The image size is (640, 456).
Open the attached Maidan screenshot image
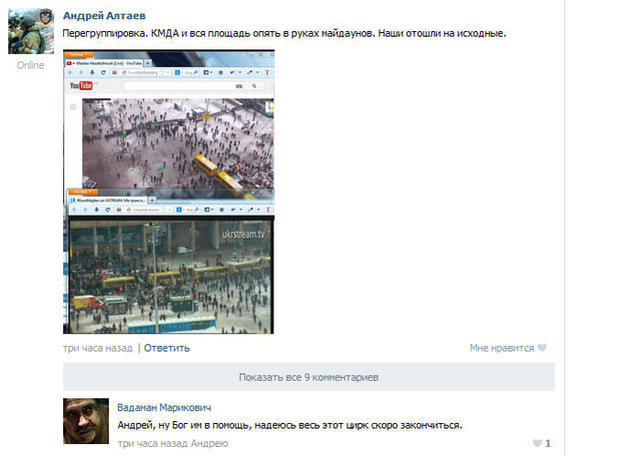[169, 192]
